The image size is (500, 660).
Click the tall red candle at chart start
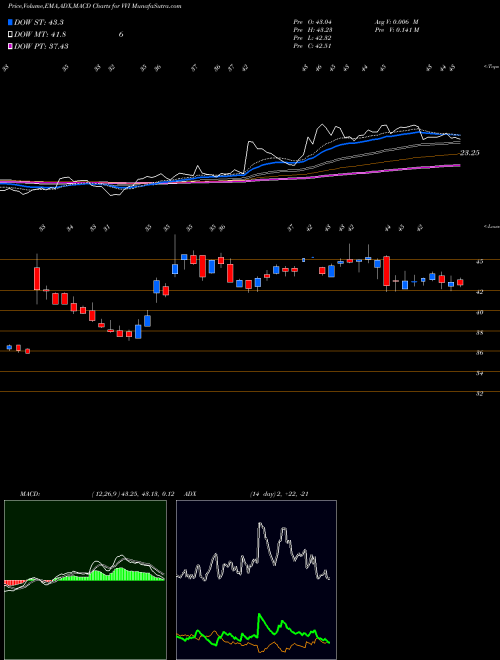(x=37, y=278)
